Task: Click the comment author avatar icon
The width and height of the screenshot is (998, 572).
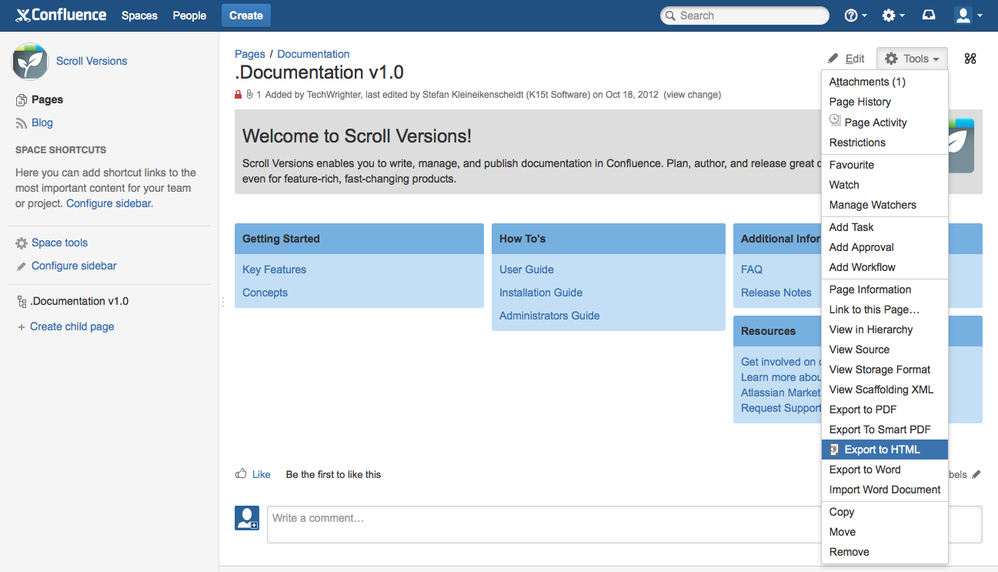Action: (x=247, y=518)
